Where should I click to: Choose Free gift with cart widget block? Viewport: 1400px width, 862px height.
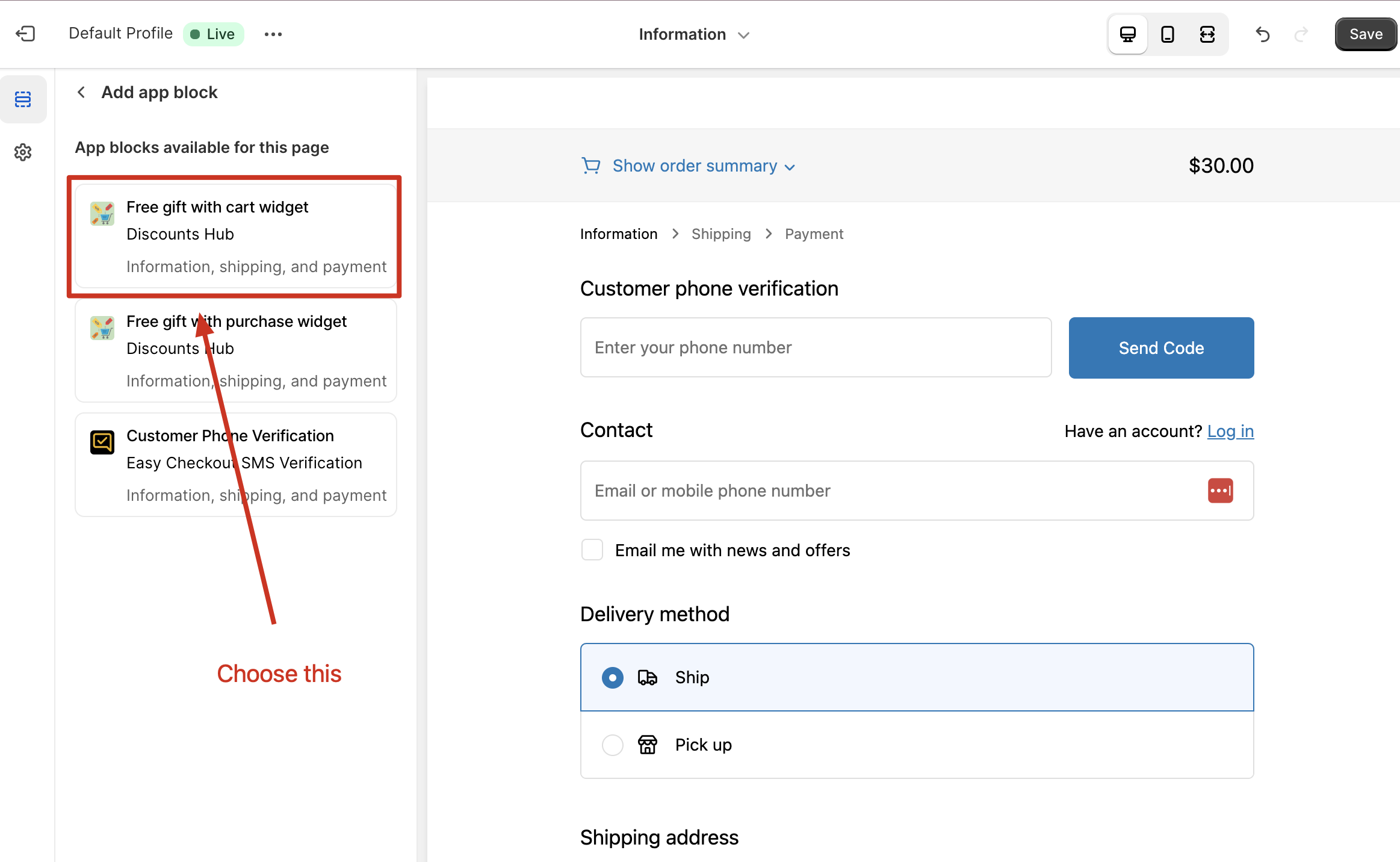point(235,236)
